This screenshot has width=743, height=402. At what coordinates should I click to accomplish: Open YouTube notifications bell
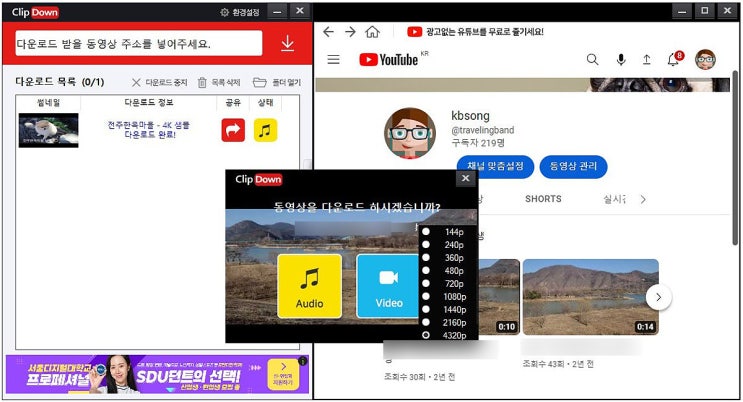pyautogui.click(x=673, y=60)
